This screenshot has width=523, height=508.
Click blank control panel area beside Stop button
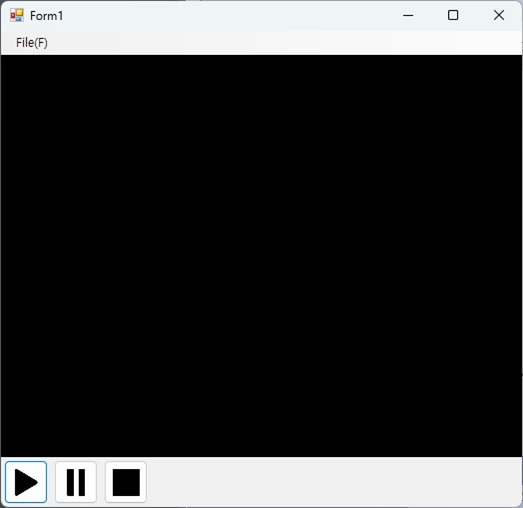point(334,482)
